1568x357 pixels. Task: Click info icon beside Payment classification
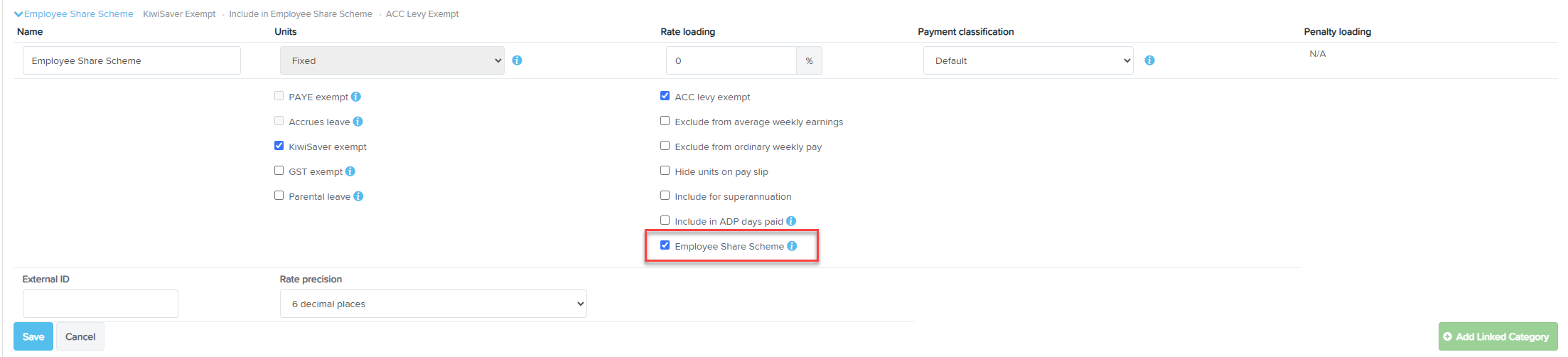1150,60
